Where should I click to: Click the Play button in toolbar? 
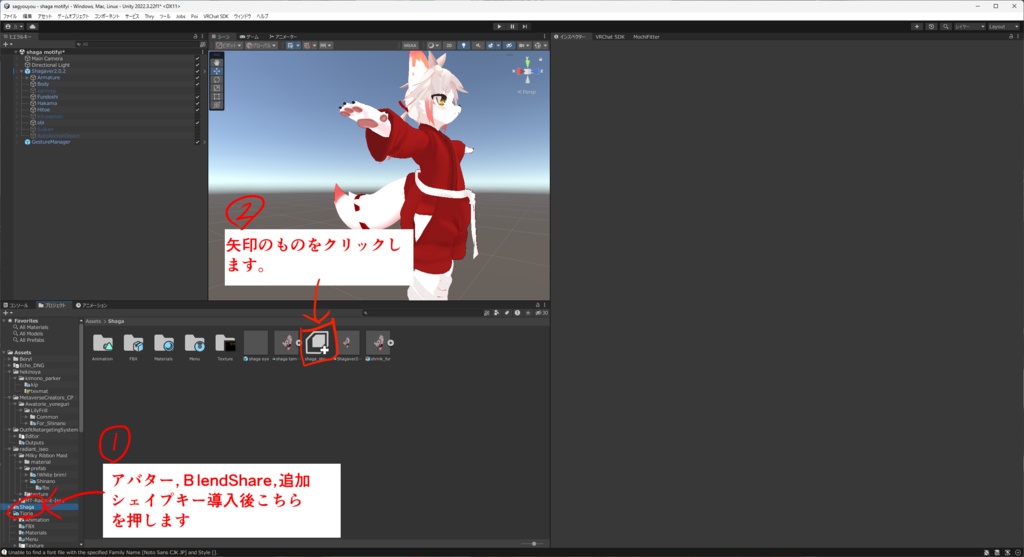(499, 27)
